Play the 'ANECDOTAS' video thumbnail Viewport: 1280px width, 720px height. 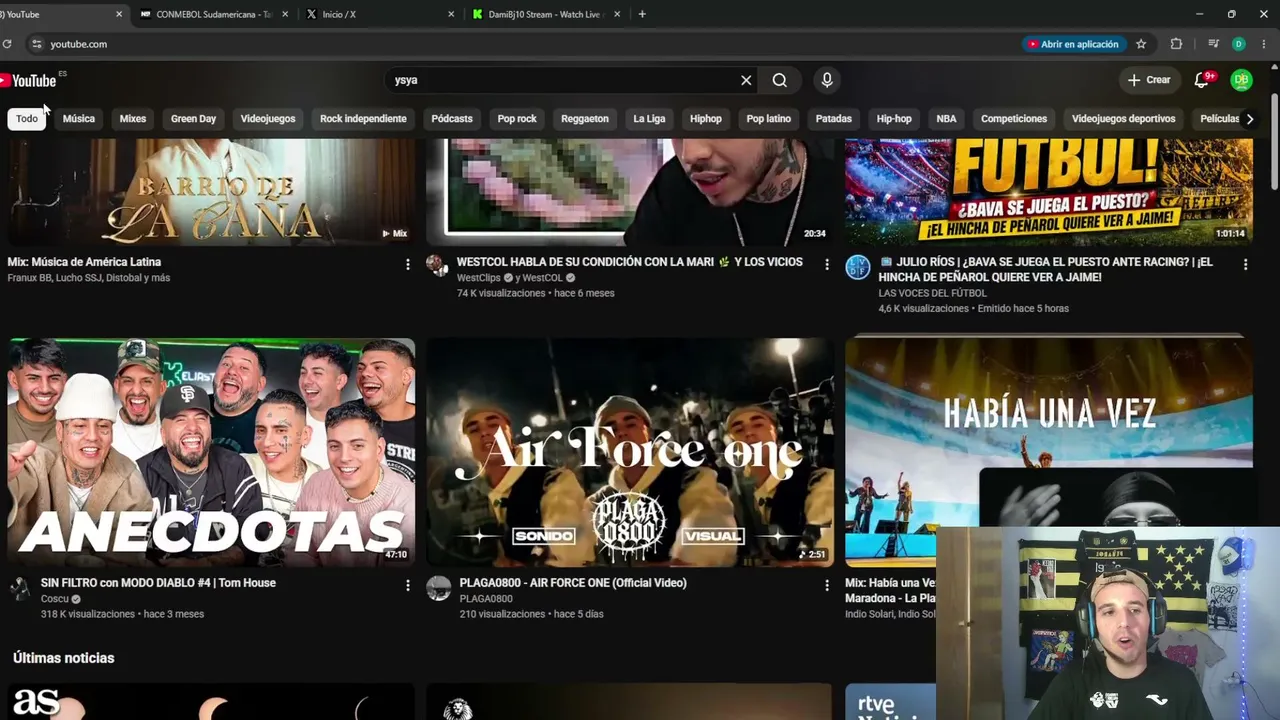click(x=211, y=452)
